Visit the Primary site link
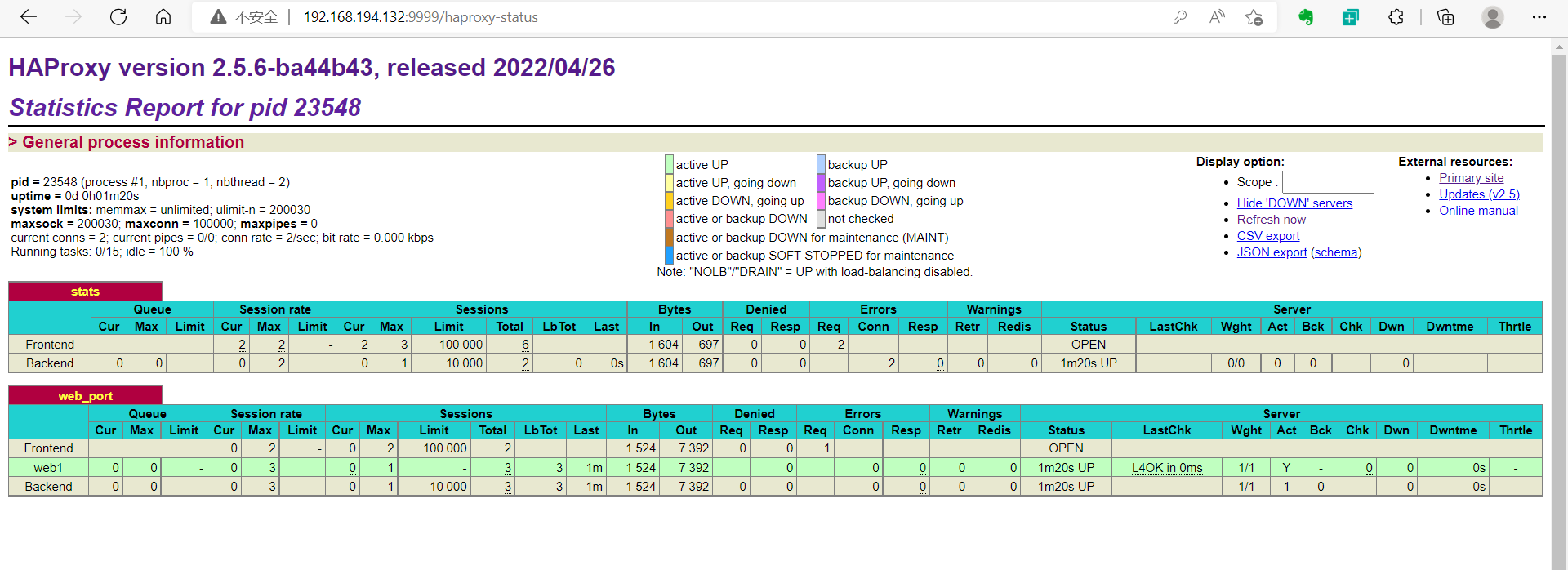The image size is (1568, 570). pos(1471,178)
